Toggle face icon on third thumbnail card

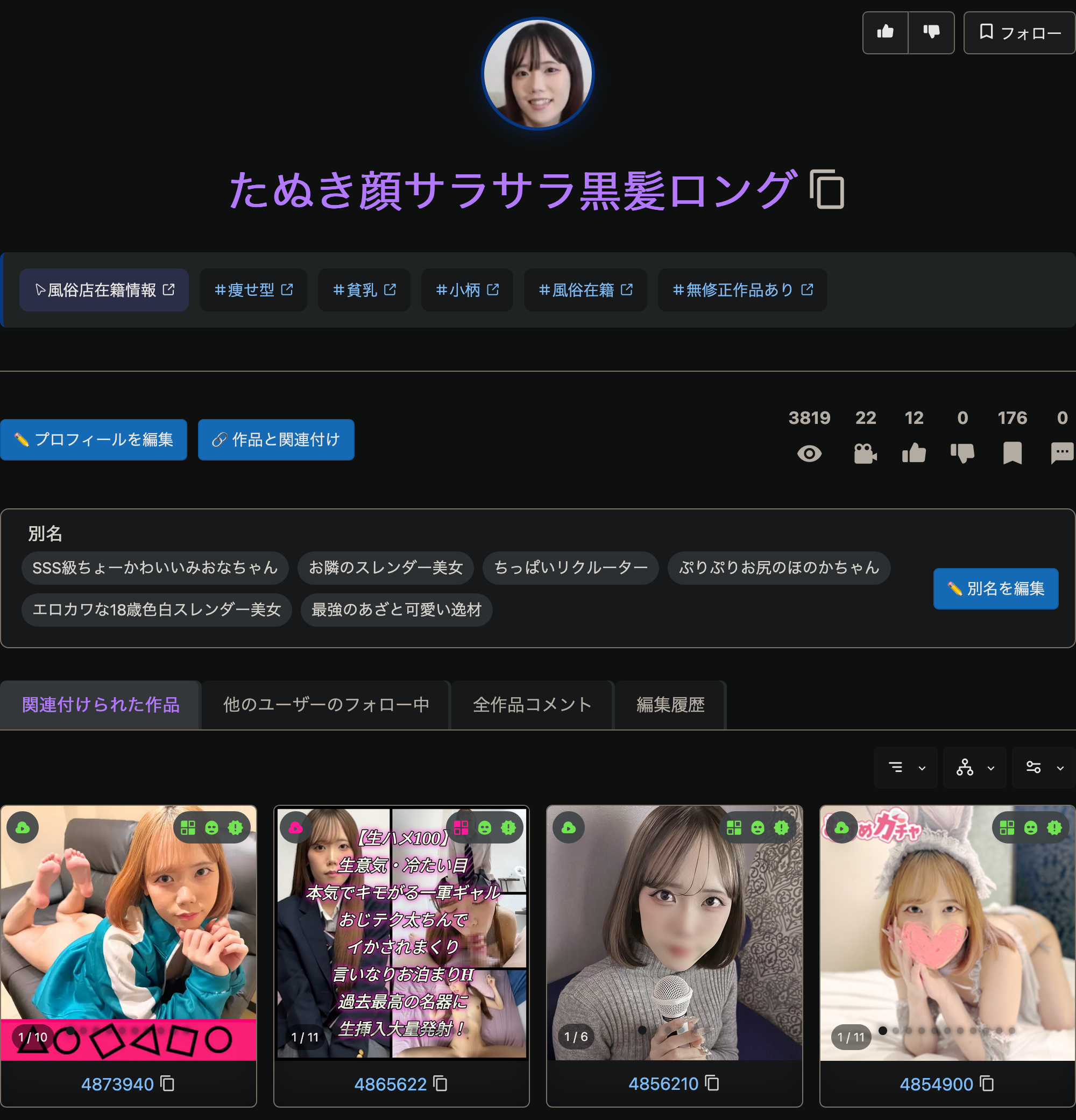coord(758,827)
